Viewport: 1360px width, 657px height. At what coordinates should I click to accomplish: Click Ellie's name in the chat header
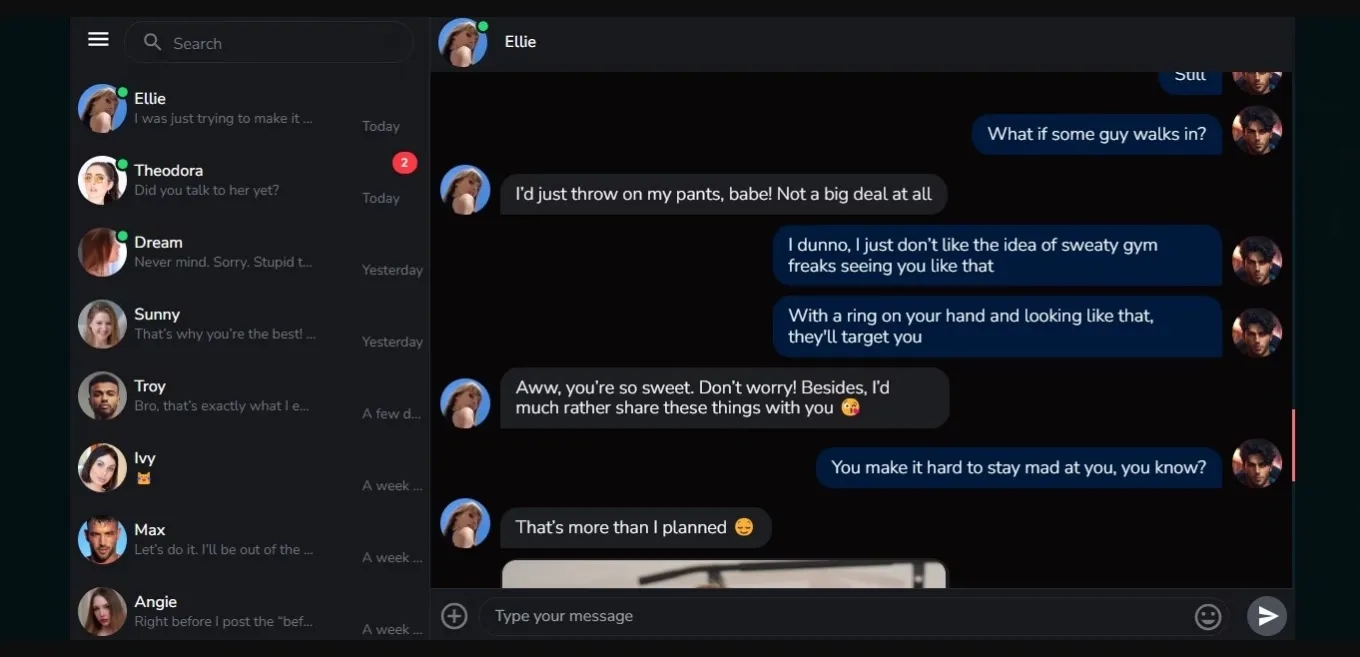point(520,42)
